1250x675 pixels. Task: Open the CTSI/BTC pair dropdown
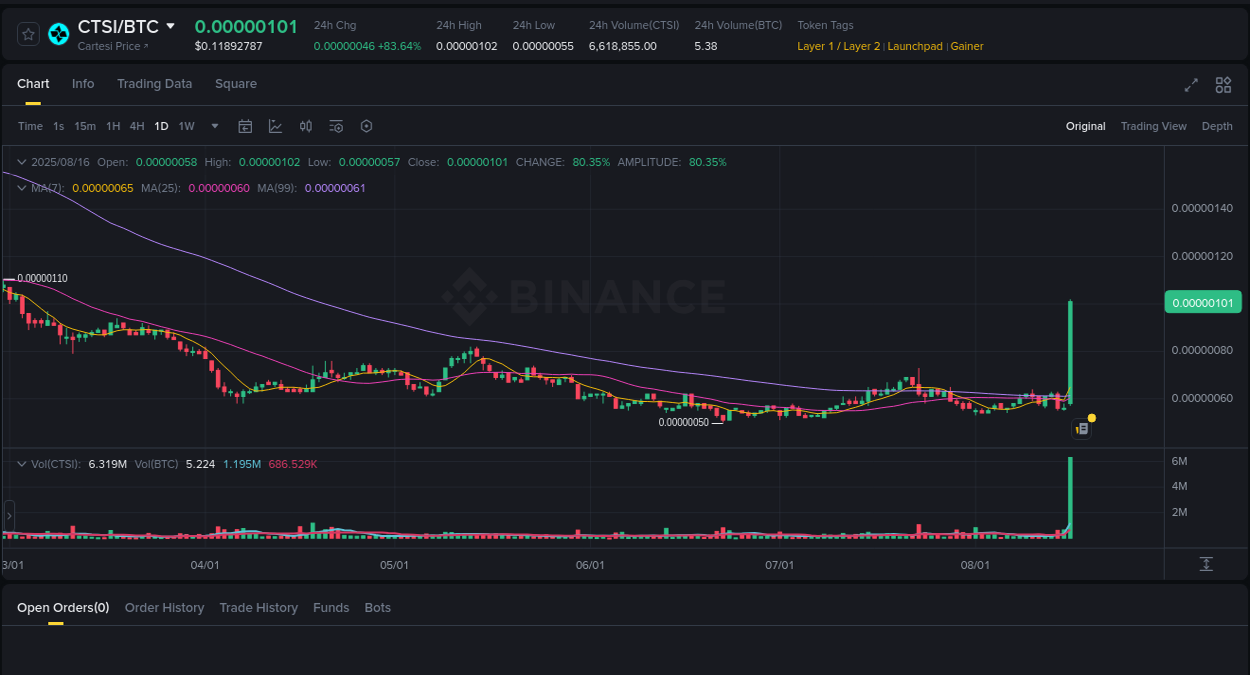[169, 26]
